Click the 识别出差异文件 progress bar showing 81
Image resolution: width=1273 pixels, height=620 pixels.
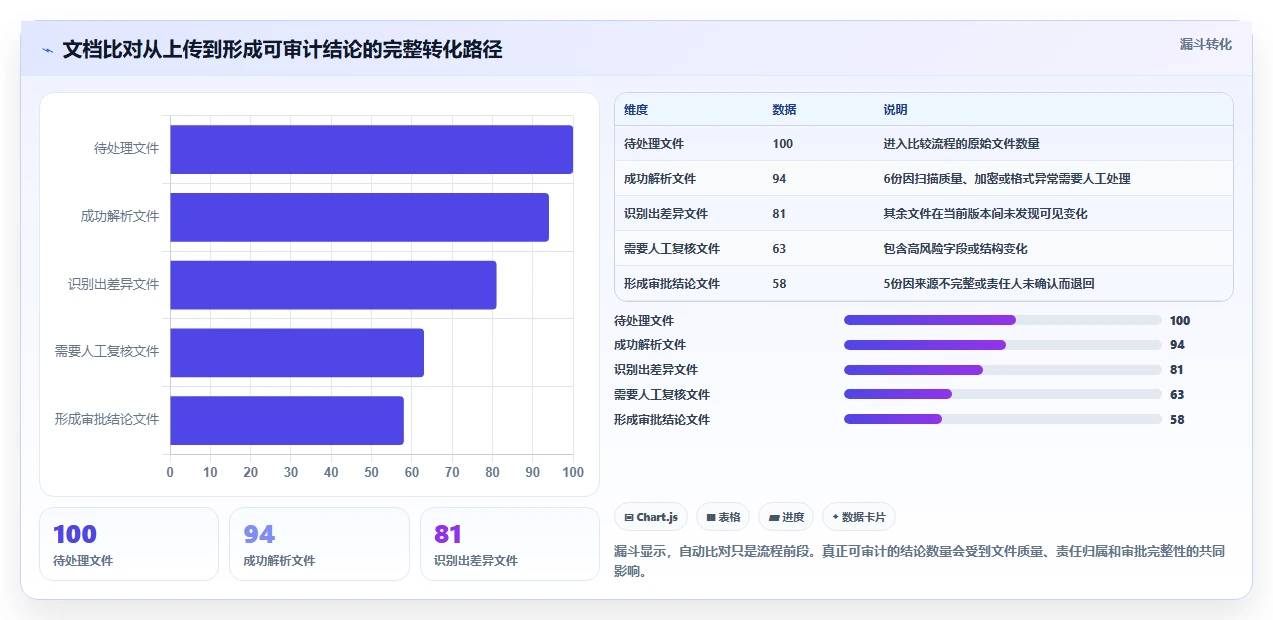(1003, 370)
